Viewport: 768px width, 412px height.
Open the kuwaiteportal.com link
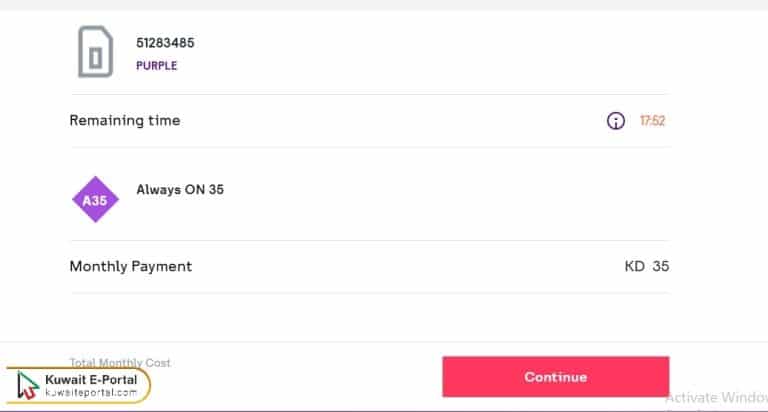(91, 393)
